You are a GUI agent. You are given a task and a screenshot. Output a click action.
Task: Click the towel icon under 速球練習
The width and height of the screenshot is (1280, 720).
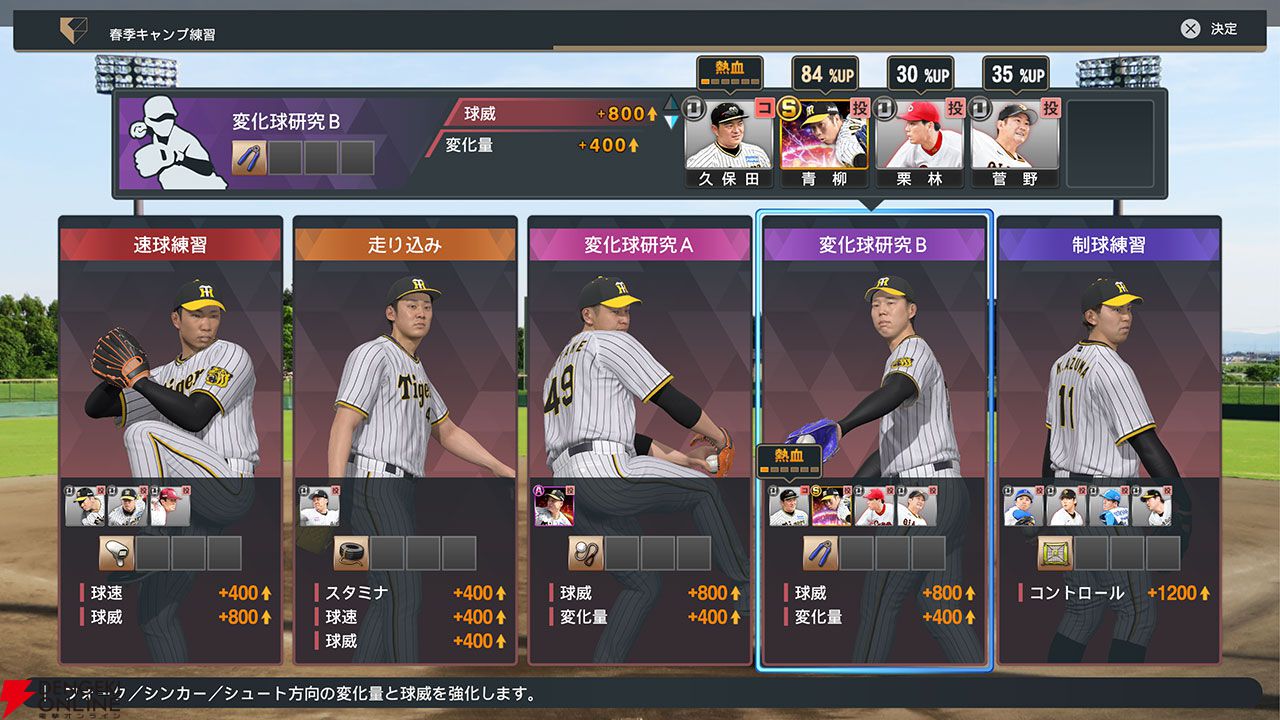116,553
